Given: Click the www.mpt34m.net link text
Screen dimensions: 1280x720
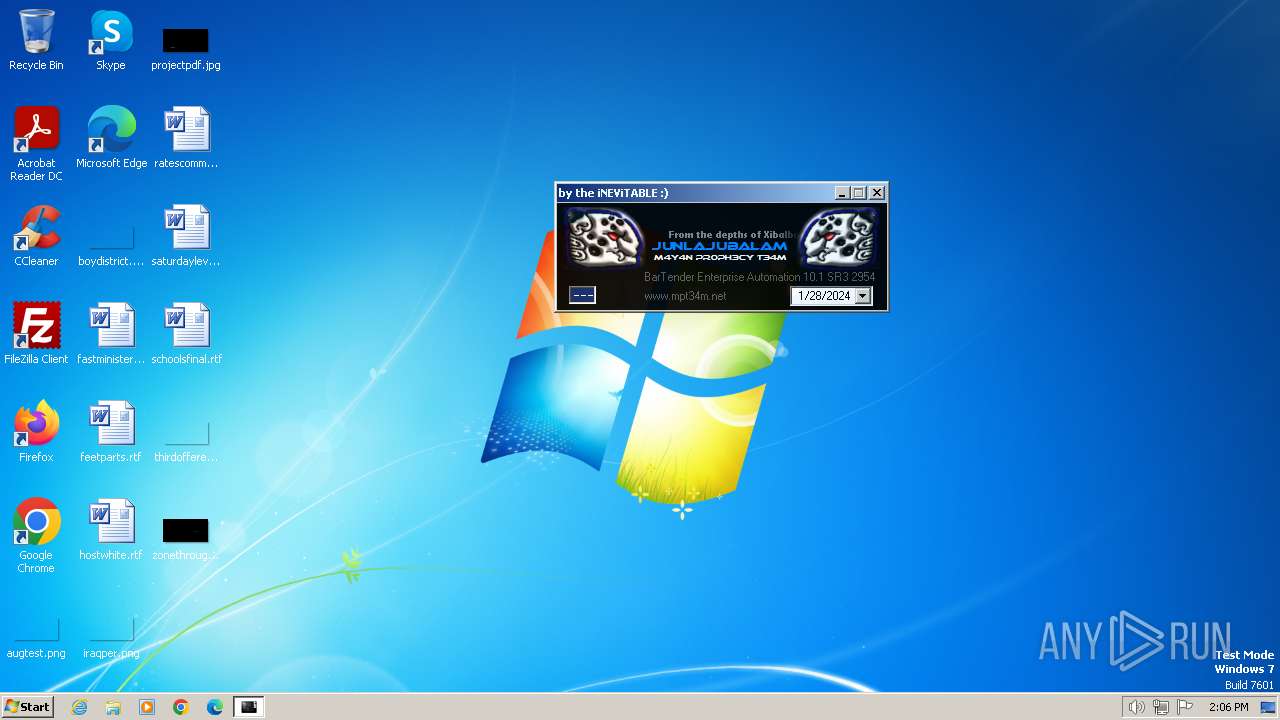Looking at the screenshot, I should pyautogui.click(x=685, y=296).
